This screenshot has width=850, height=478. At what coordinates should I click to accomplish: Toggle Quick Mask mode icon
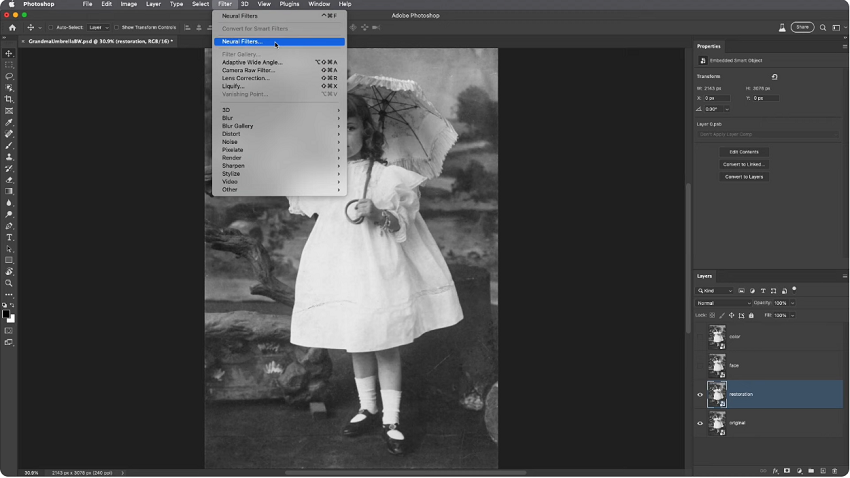pyautogui.click(x=9, y=331)
